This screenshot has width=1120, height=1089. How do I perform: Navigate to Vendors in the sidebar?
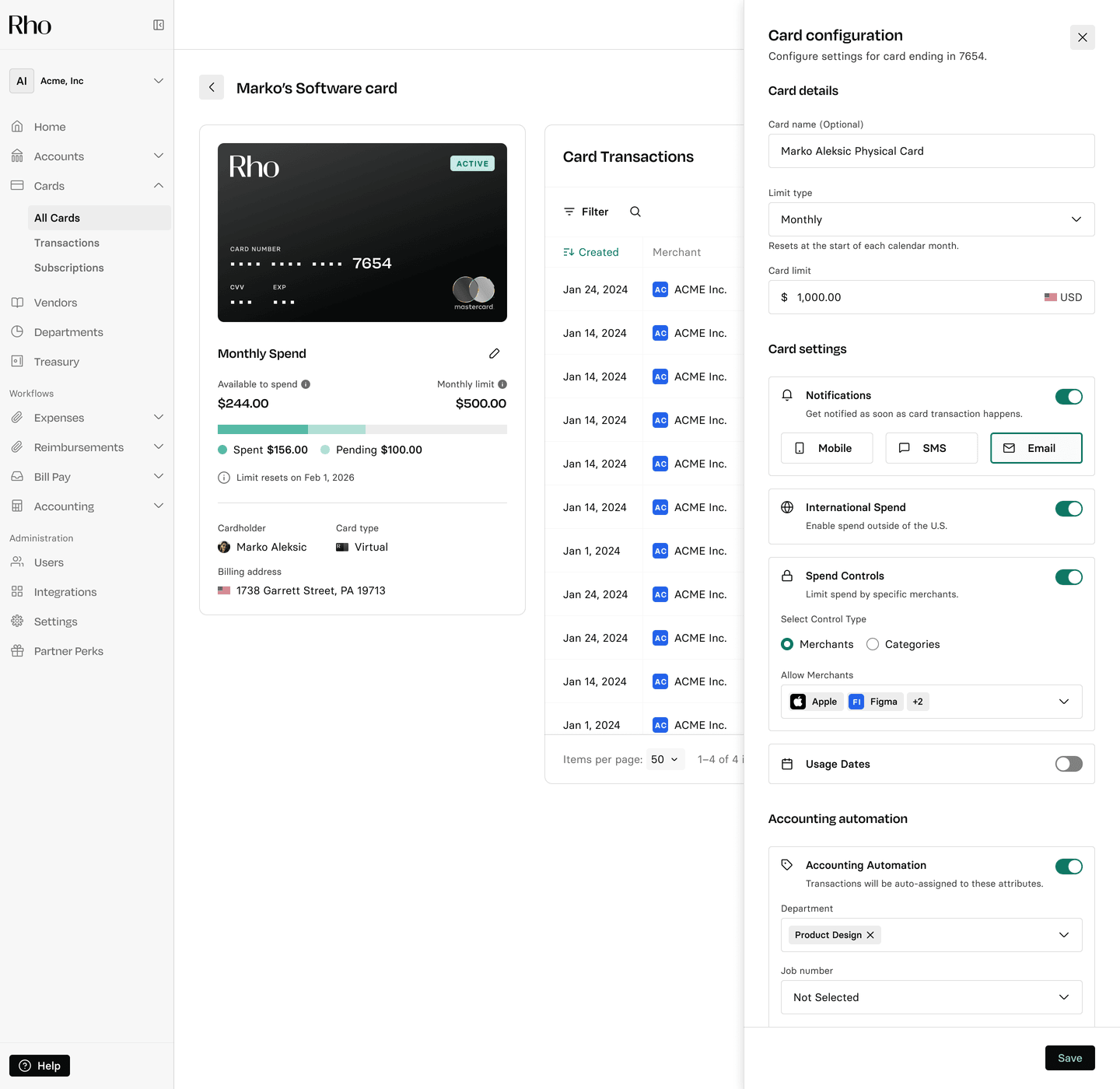55,303
